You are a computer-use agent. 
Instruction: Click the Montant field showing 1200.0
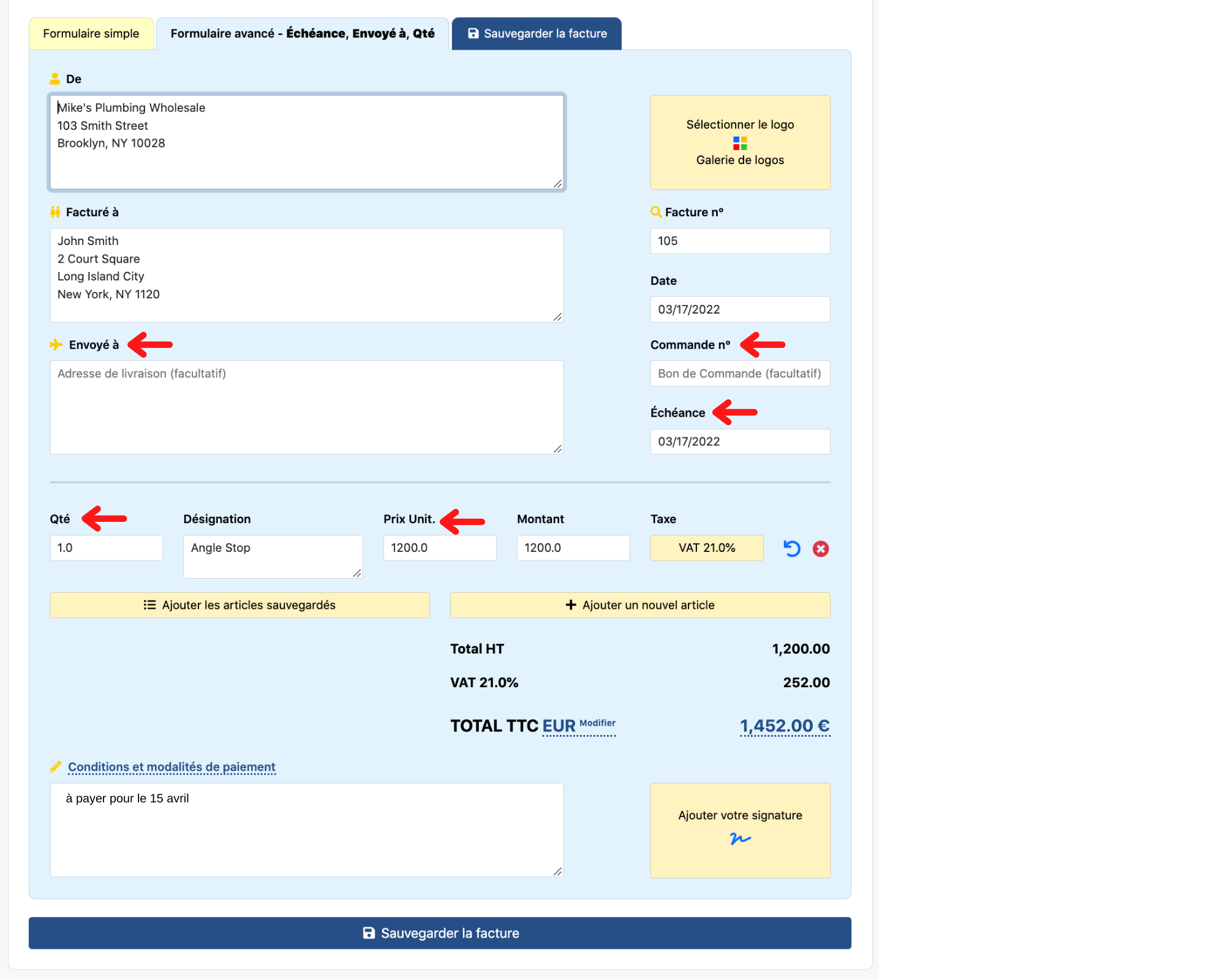pyautogui.click(x=573, y=548)
